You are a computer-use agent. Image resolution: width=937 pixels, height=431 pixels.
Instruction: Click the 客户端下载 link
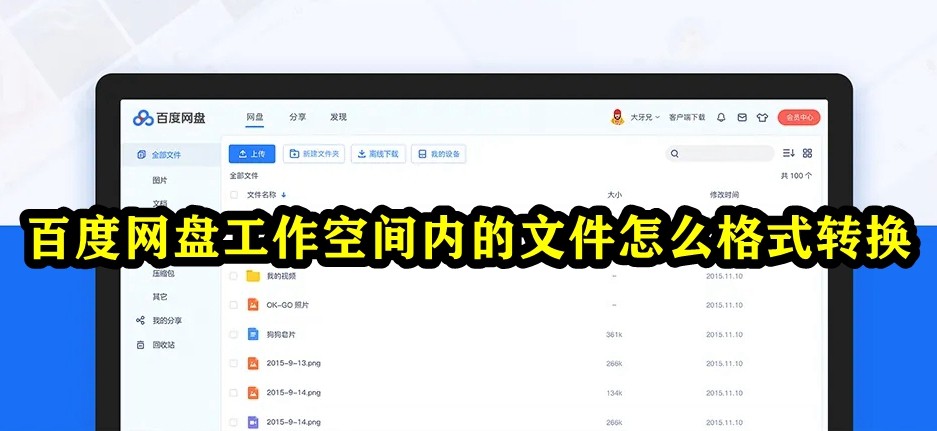[x=687, y=118]
